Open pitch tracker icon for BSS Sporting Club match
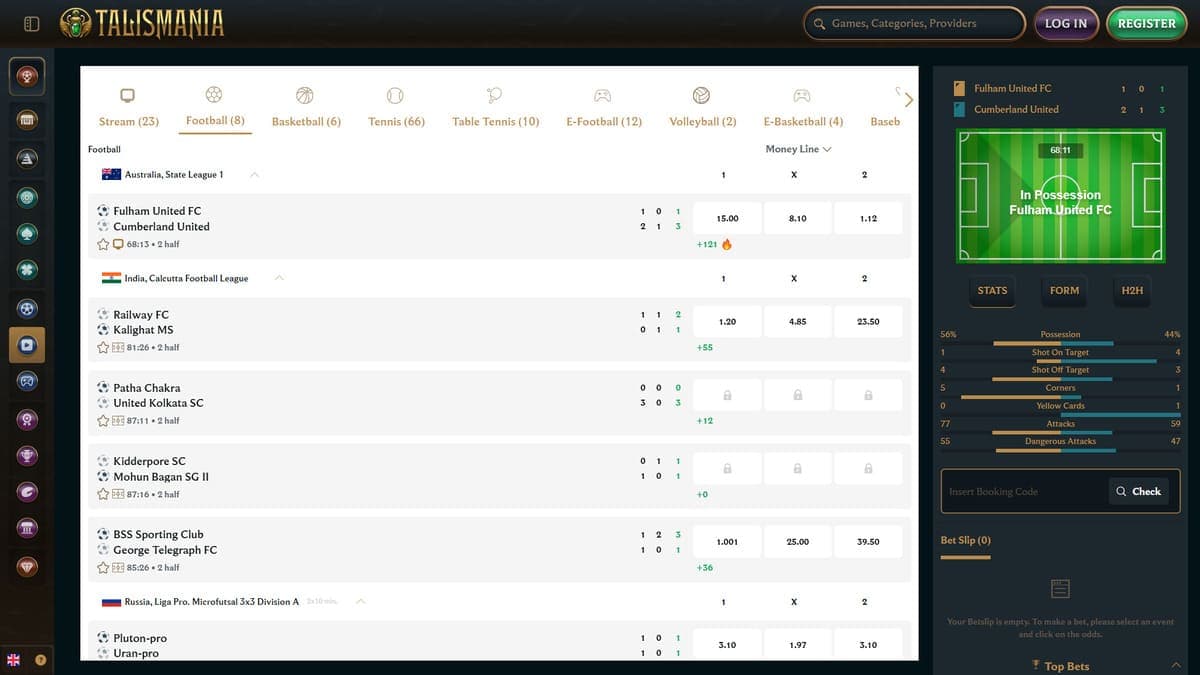Screen dimensions: 1200x675 (118, 567)
